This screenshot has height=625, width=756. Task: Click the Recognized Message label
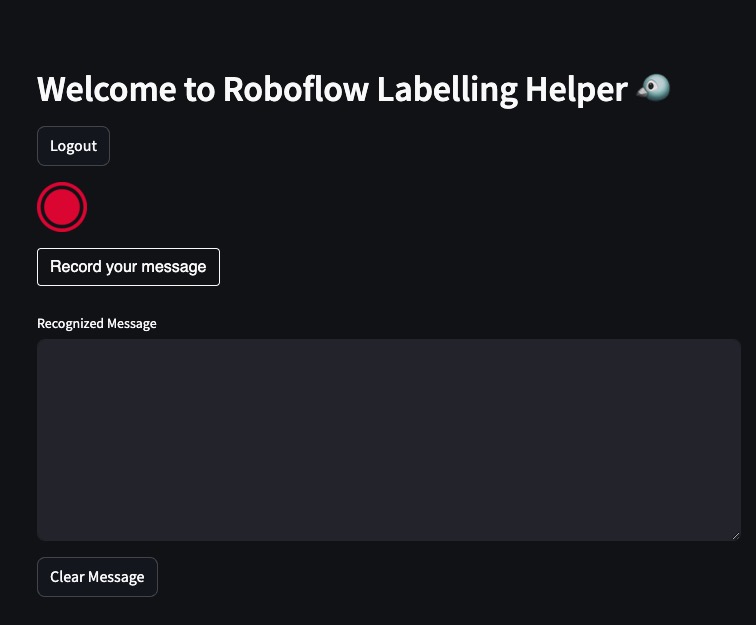[97, 323]
